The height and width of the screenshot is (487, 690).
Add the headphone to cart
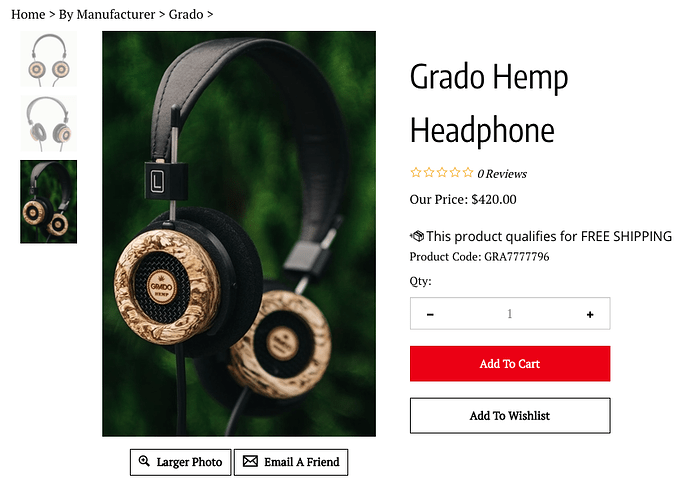point(510,363)
